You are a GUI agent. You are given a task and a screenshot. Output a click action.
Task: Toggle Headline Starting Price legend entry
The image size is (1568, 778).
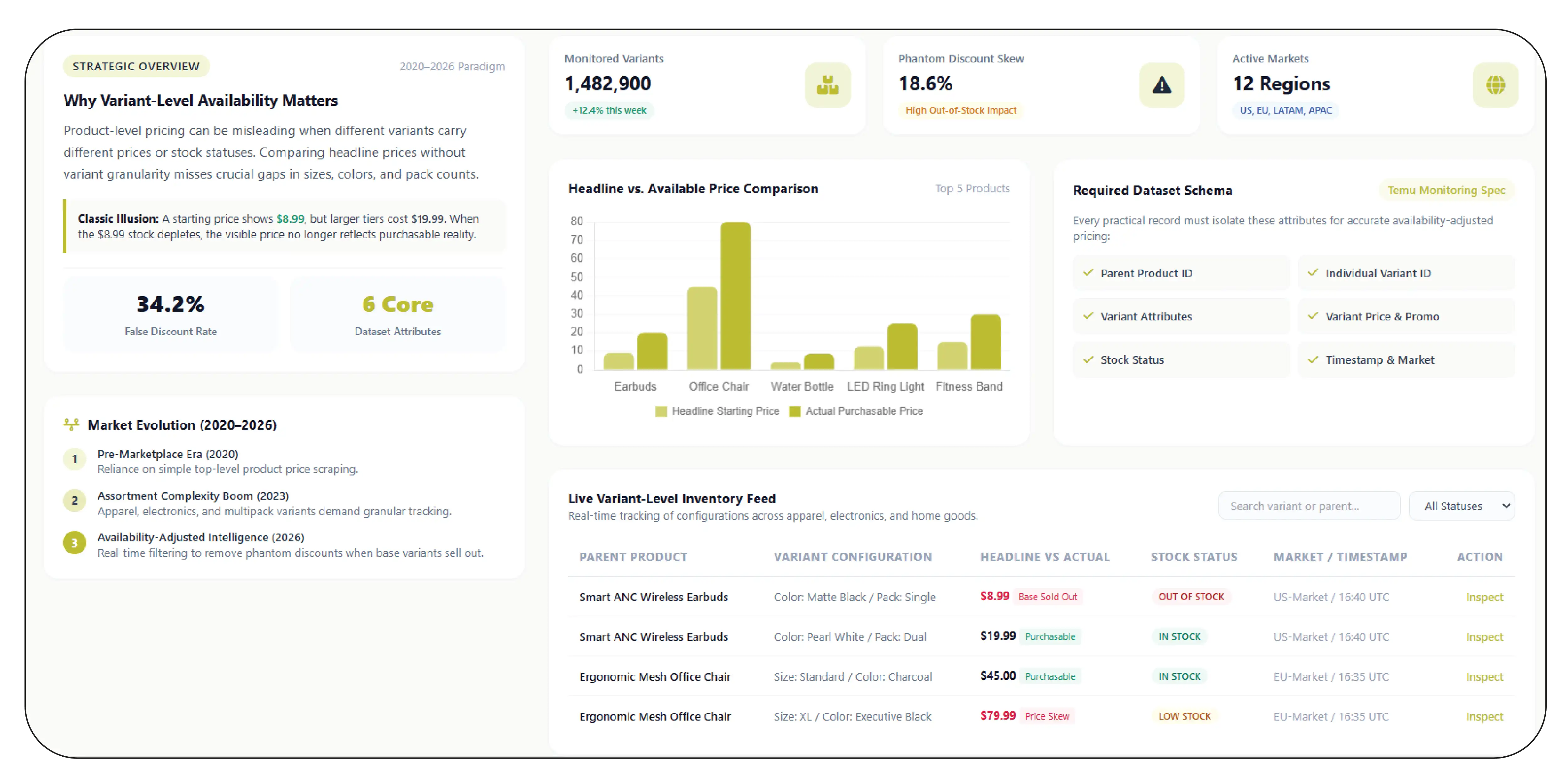tap(717, 411)
